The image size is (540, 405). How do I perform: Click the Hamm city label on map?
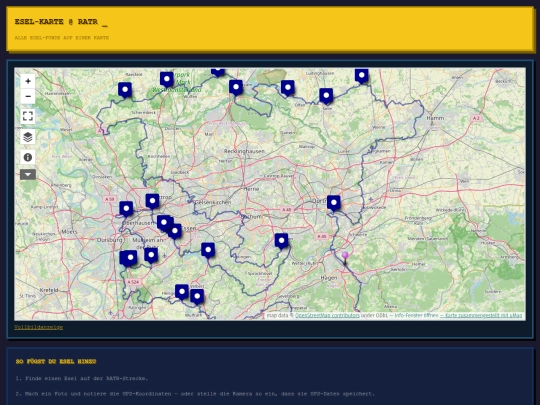(x=435, y=118)
